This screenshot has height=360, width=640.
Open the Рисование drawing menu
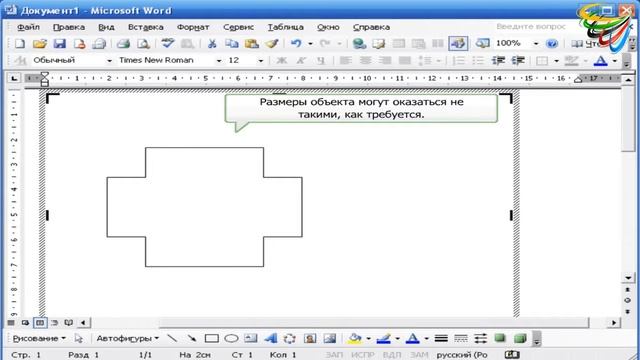pos(39,338)
